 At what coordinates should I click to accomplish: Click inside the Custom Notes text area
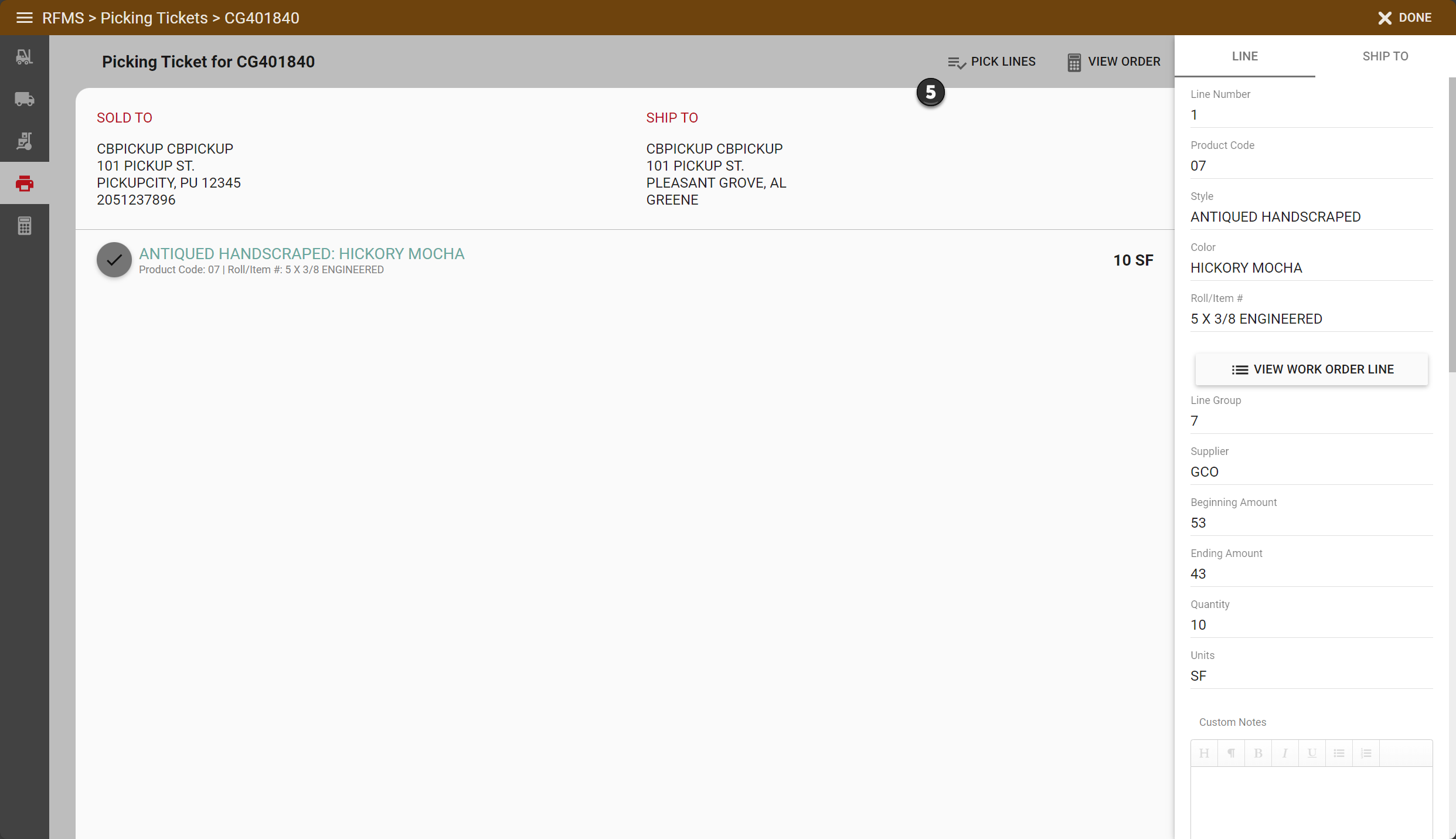coord(1311,802)
